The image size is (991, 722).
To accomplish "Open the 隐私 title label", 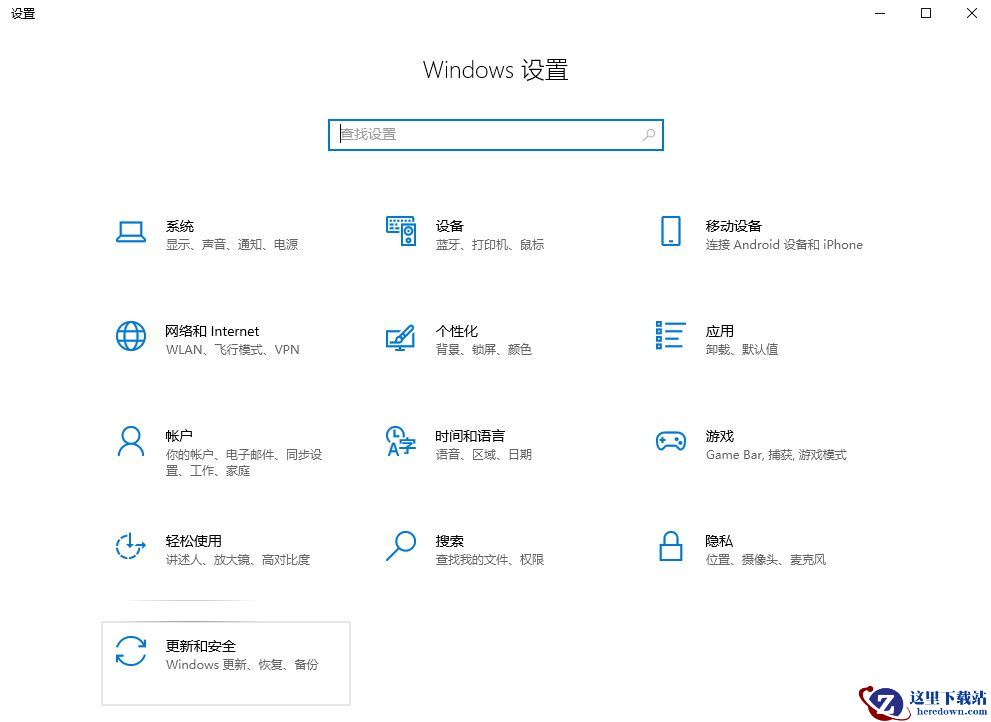I will click(719, 541).
